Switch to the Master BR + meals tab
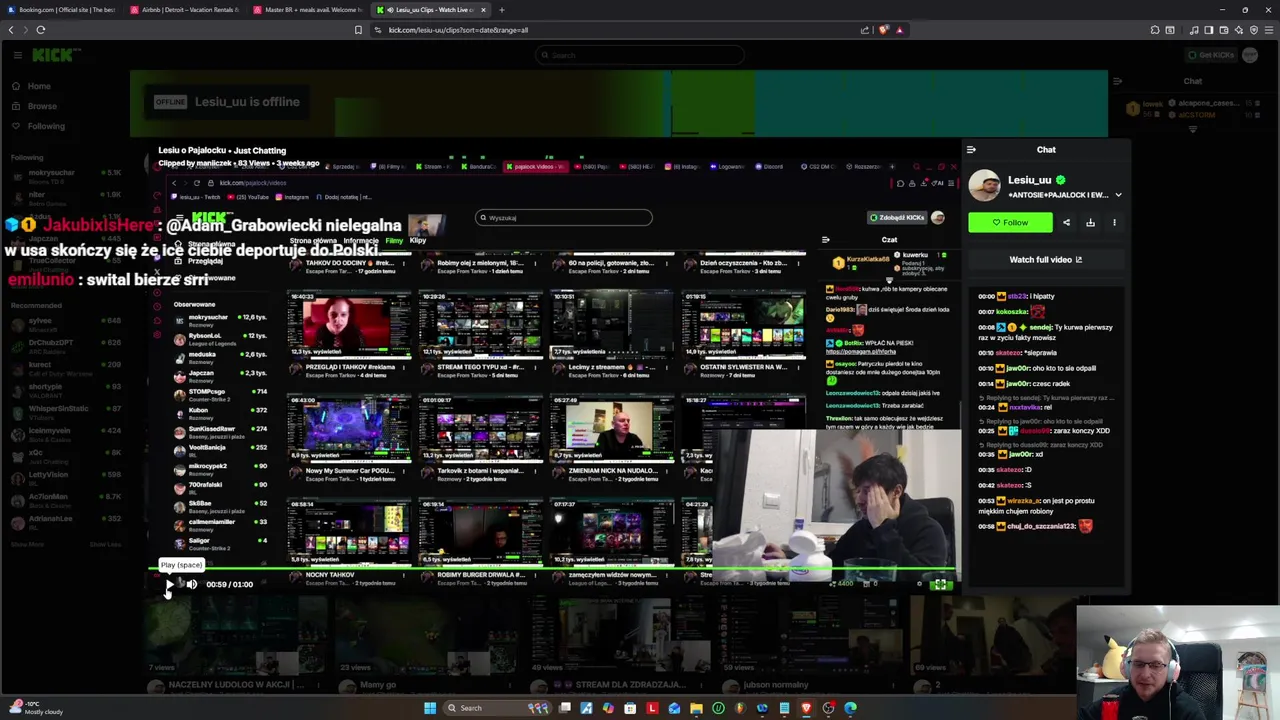Viewport: 1280px width, 720px height. tap(308, 10)
